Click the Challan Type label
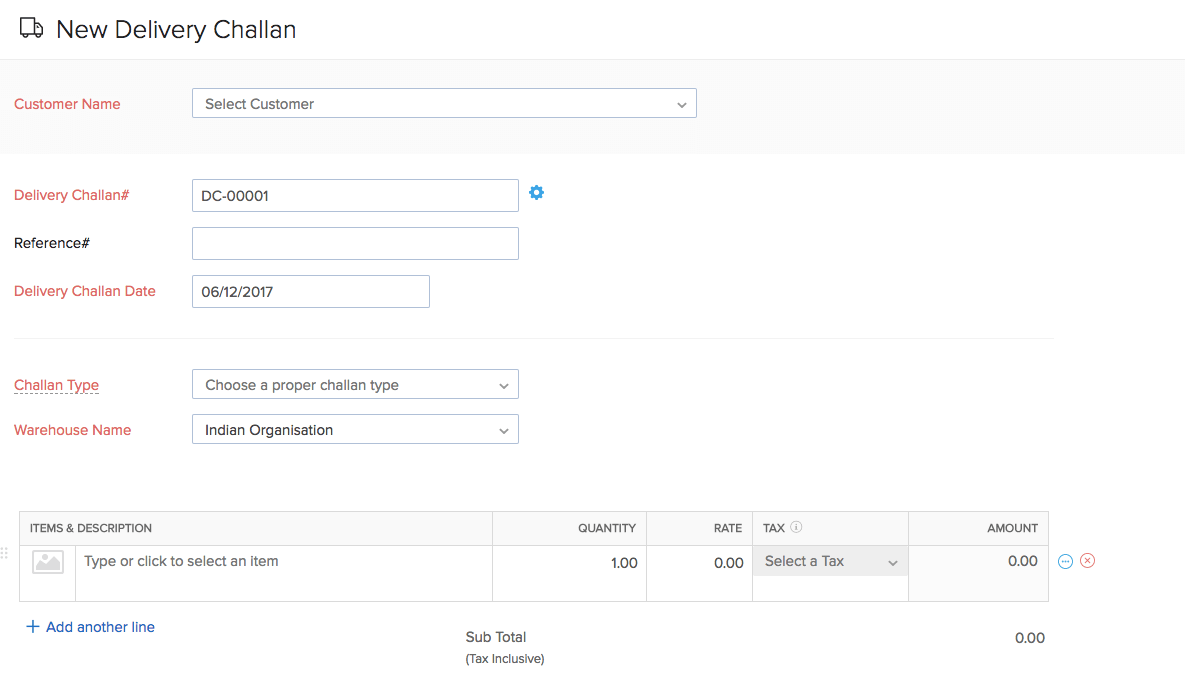The height and width of the screenshot is (681, 1185). pos(56,385)
